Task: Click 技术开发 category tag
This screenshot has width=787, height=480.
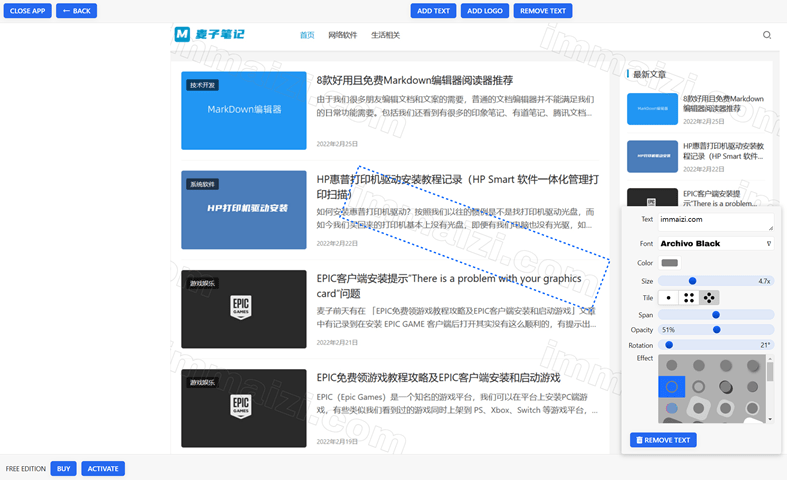Action: (x=202, y=85)
